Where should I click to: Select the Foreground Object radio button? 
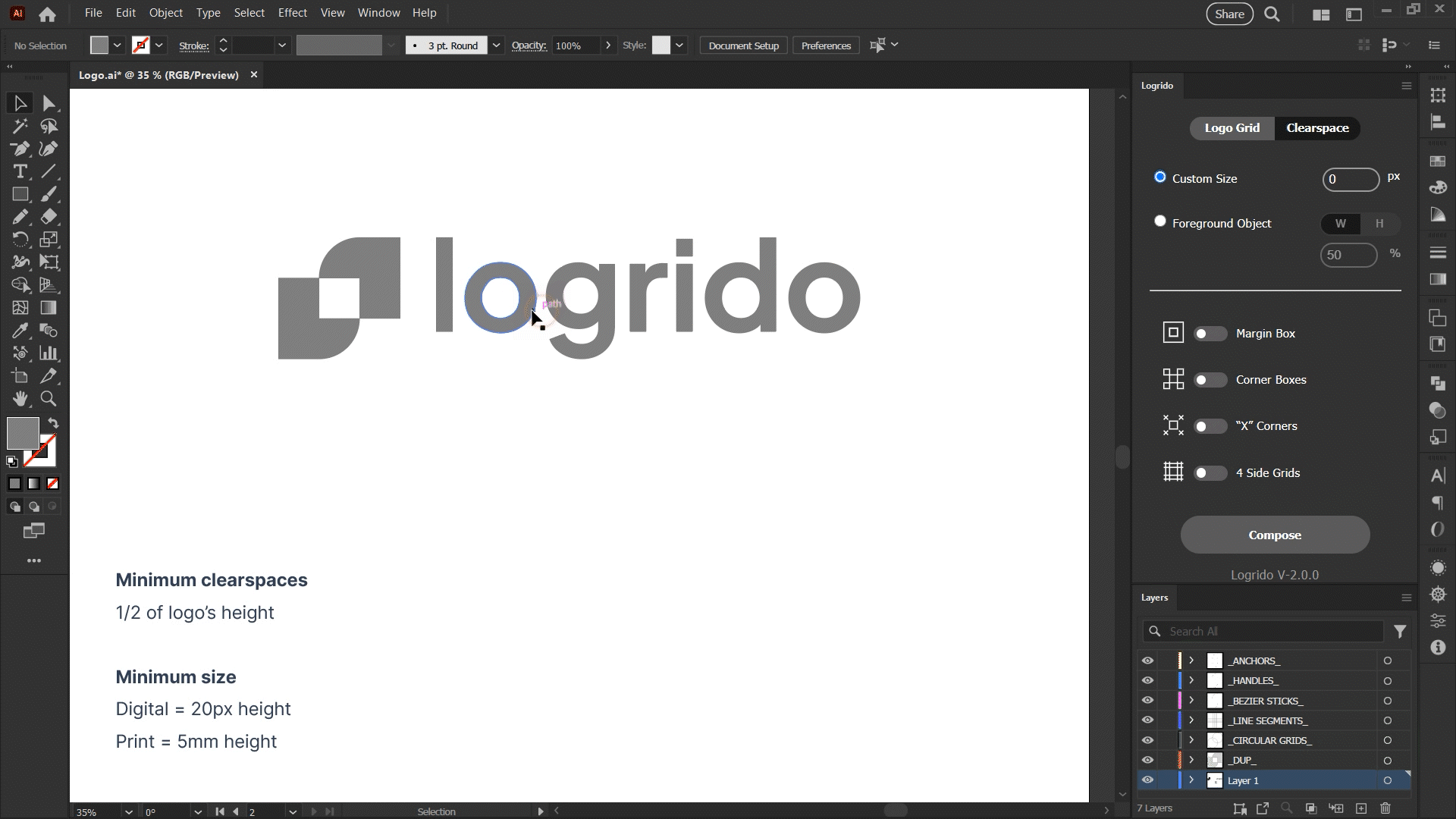pyautogui.click(x=1160, y=221)
